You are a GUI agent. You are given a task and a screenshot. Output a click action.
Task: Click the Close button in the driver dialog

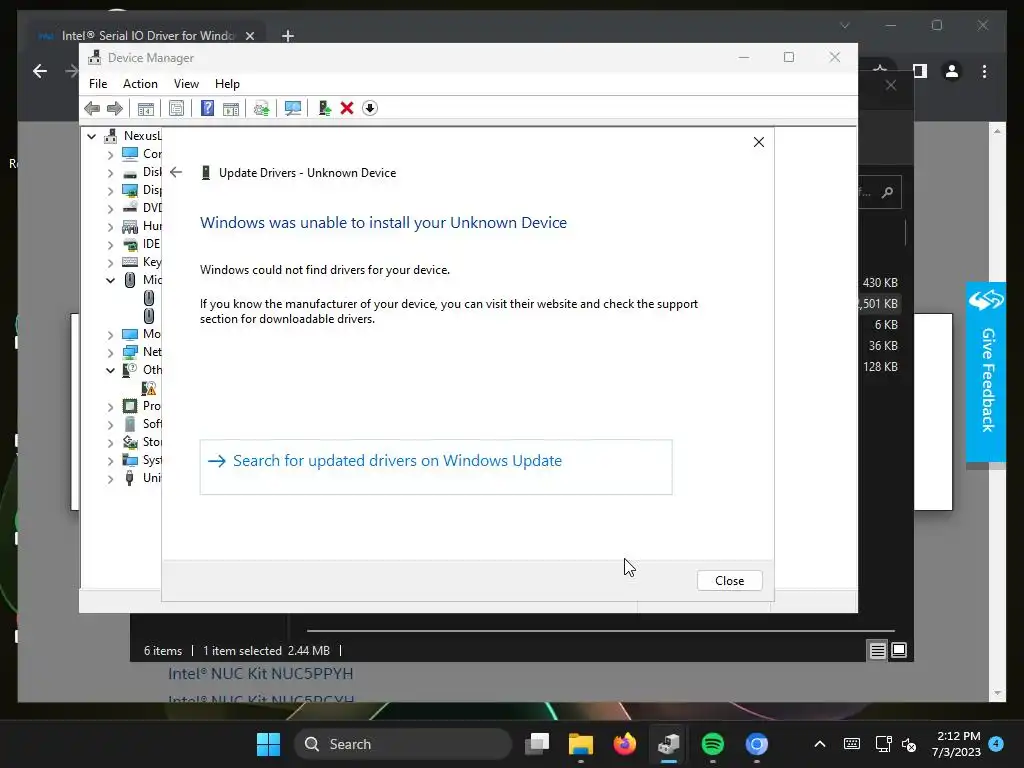(729, 581)
